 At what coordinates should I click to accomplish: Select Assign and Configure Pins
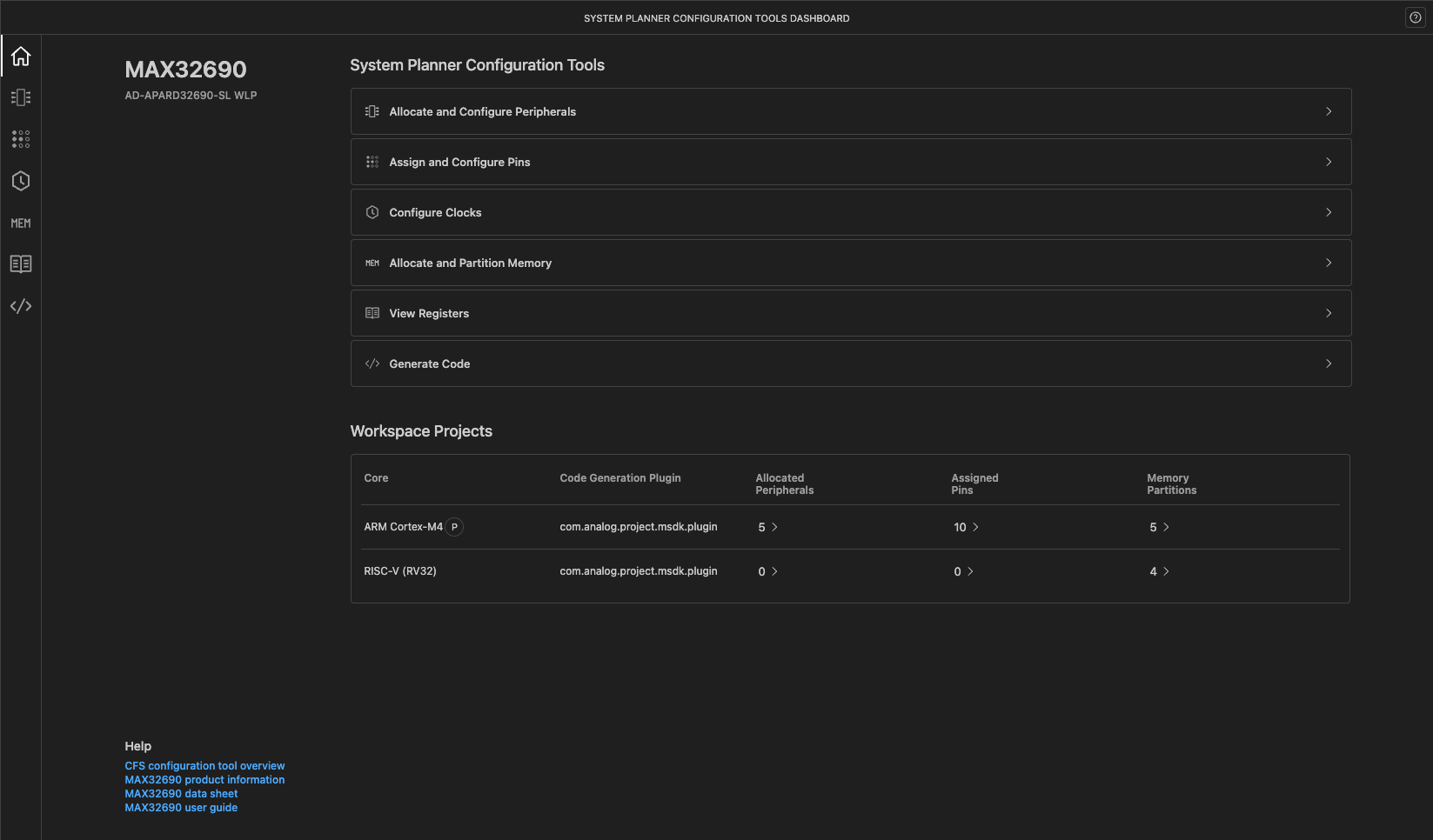[x=851, y=162]
